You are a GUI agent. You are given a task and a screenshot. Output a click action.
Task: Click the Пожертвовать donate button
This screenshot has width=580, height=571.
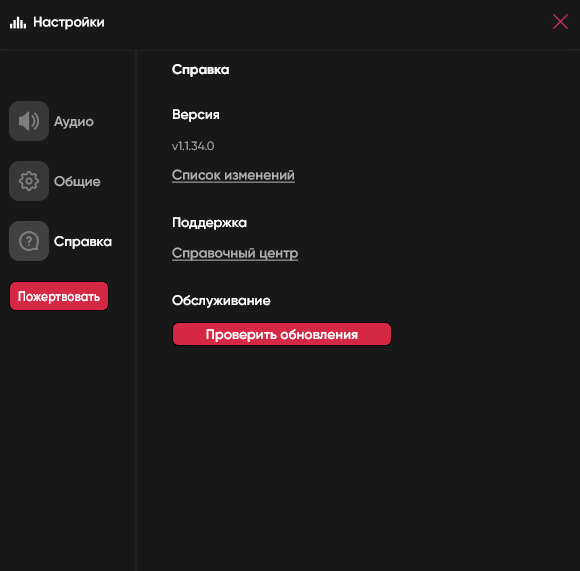click(x=59, y=296)
